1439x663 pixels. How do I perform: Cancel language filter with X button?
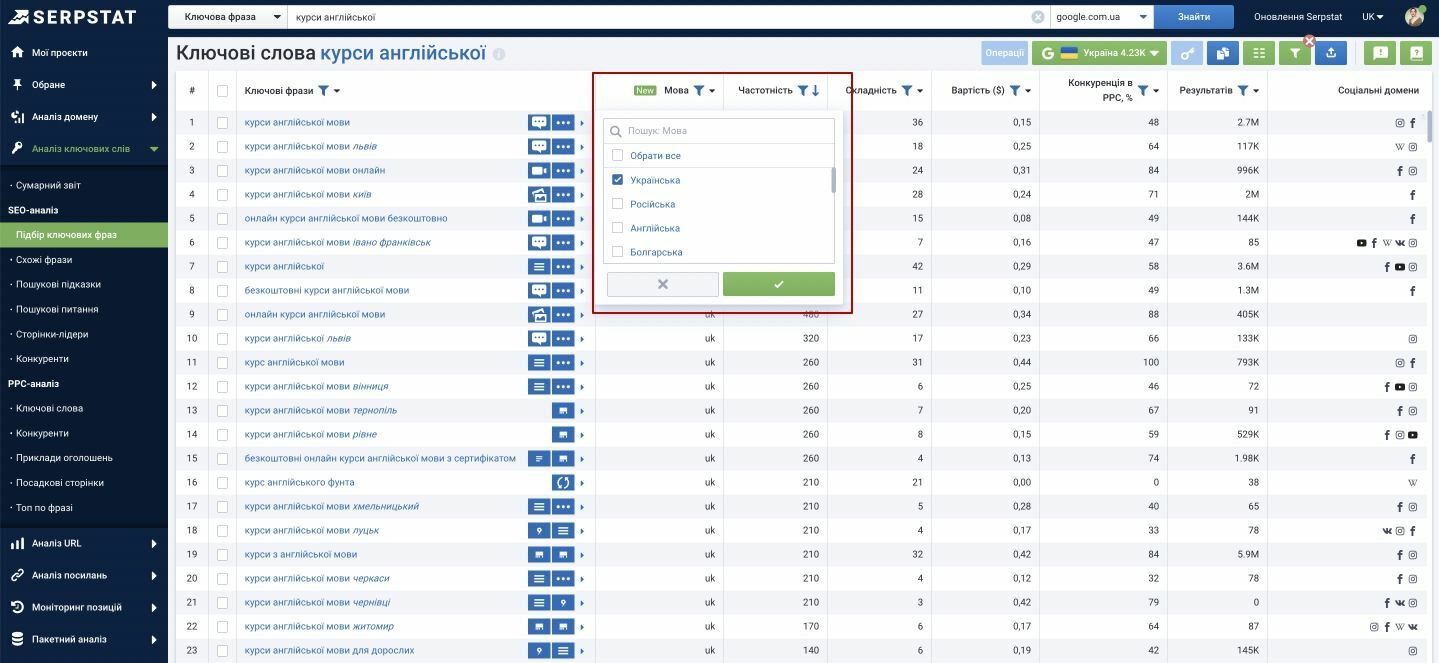click(662, 284)
